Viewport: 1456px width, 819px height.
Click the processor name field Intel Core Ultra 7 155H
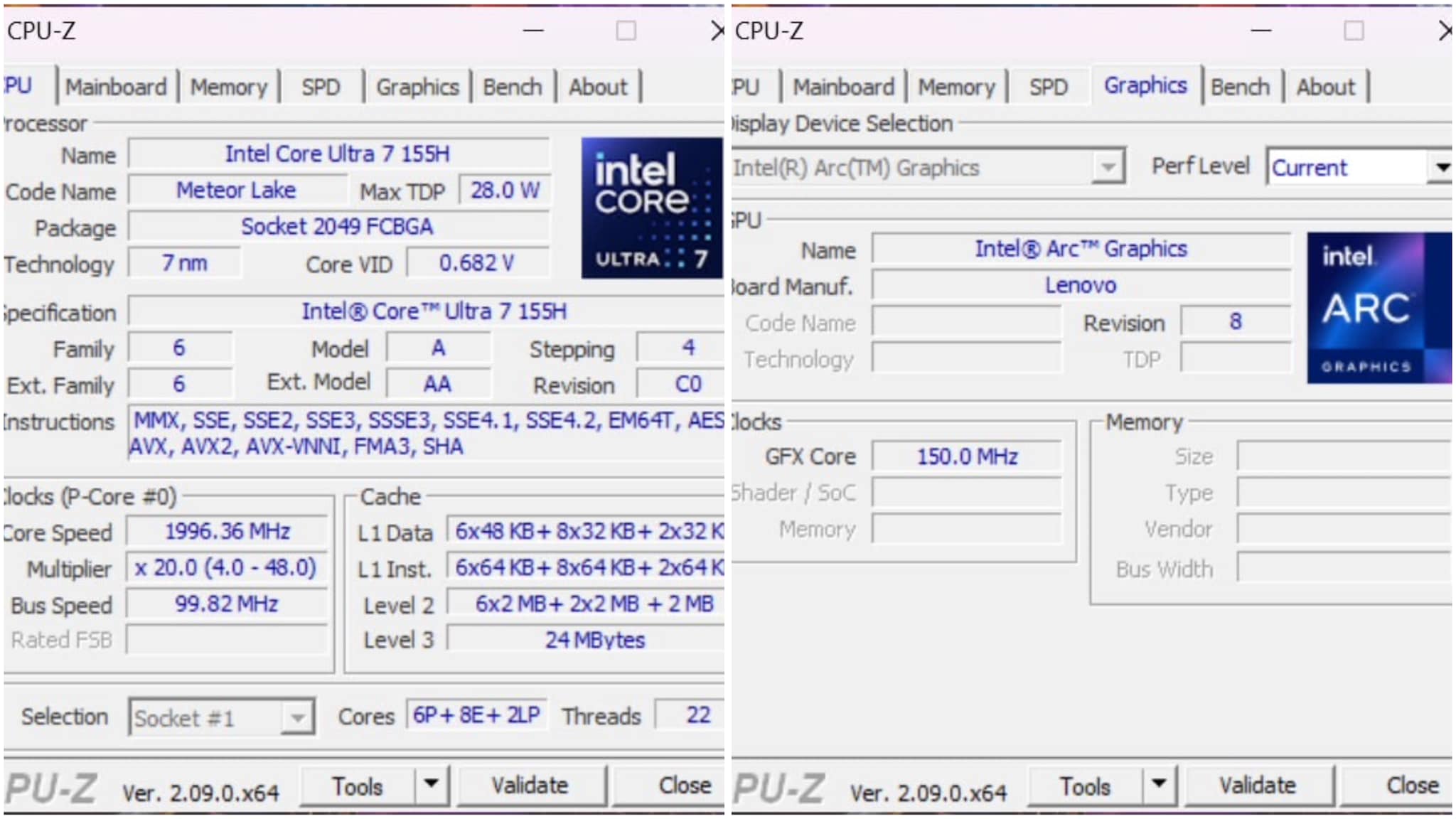338,154
